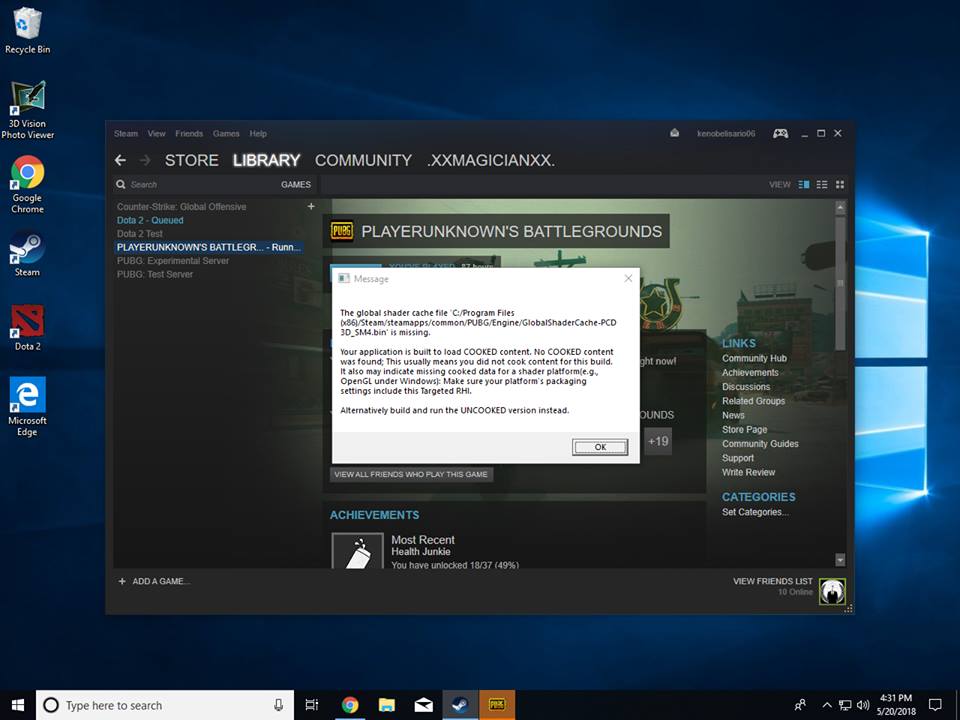Select PUBG: Test Server in library

point(155,274)
